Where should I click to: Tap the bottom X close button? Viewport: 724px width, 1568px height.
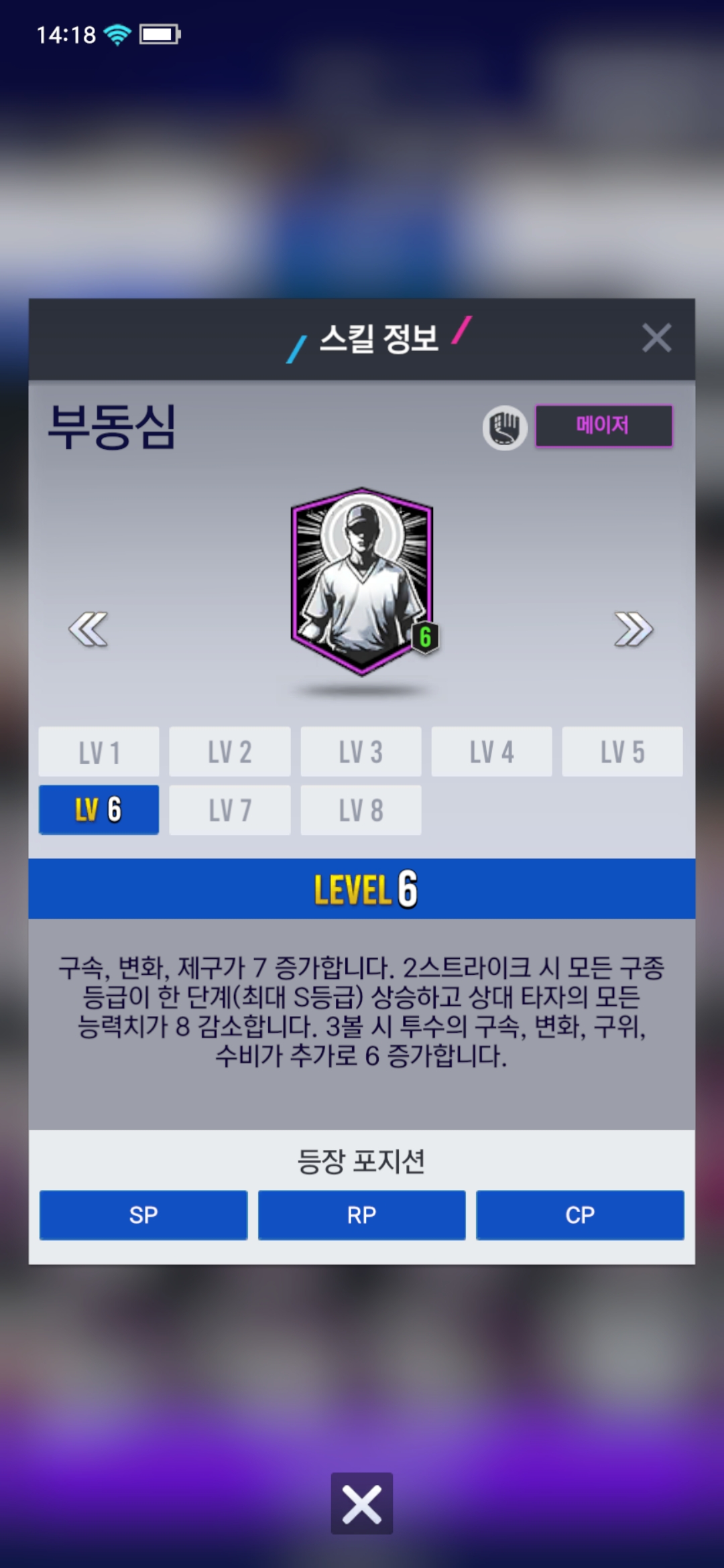[362, 1503]
